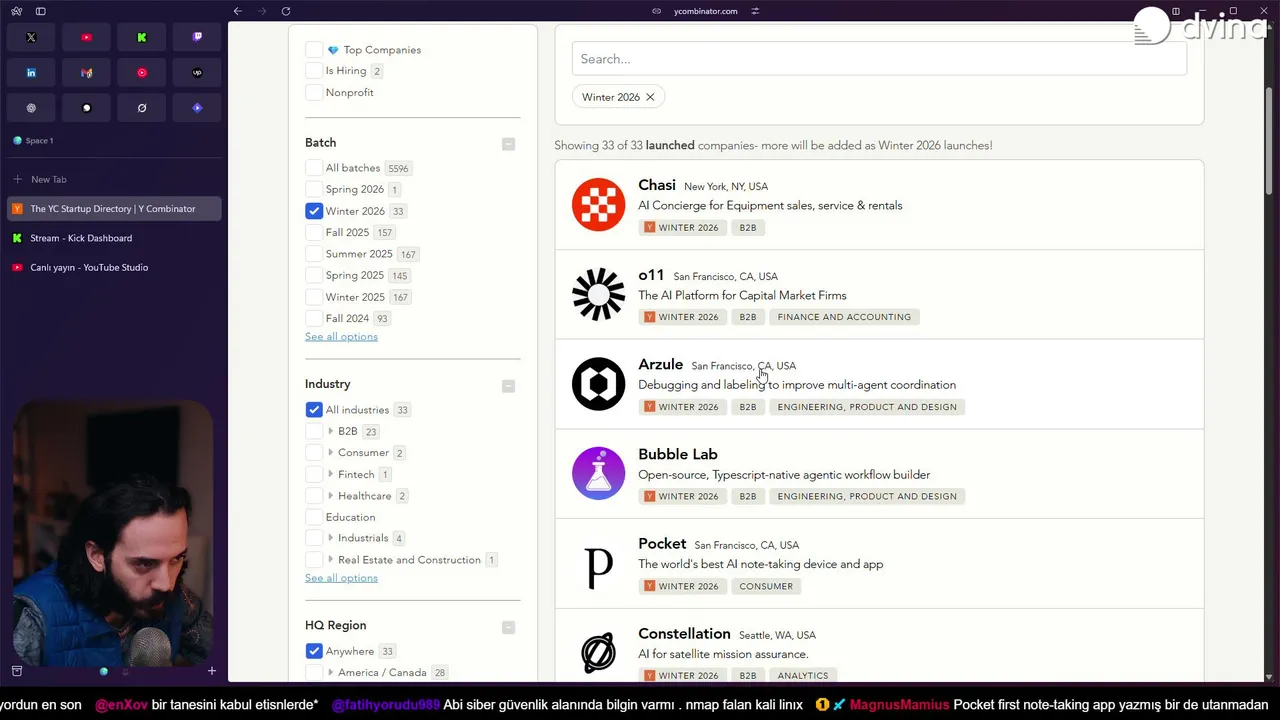Open the Gmail pinned shortcut
This screenshot has height=720, width=1280.
tap(86, 72)
